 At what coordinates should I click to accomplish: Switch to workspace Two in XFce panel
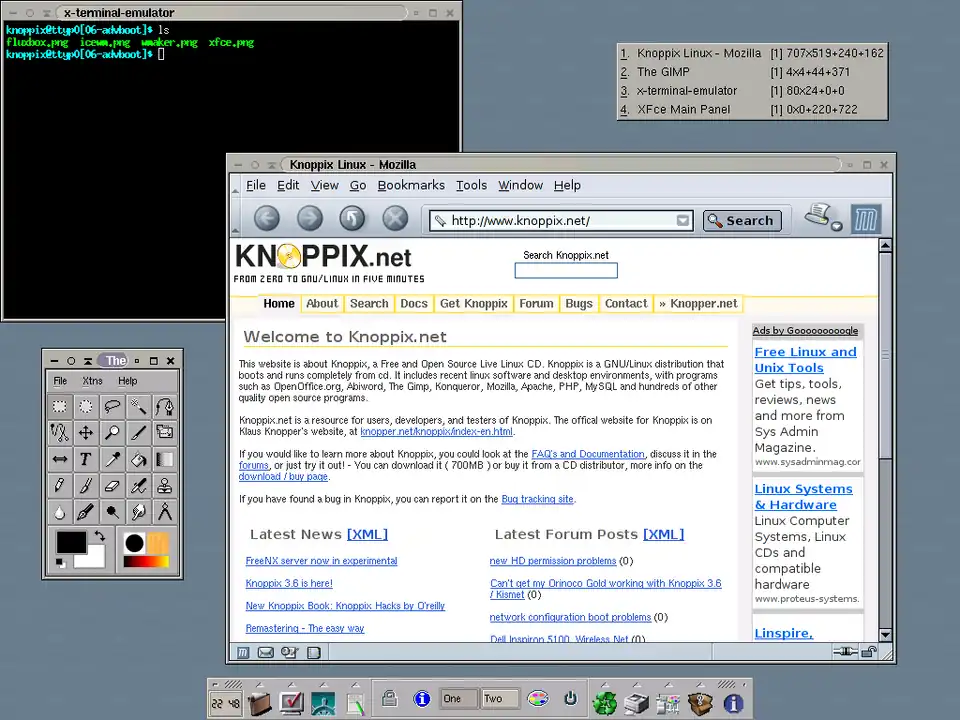(500, 699)
